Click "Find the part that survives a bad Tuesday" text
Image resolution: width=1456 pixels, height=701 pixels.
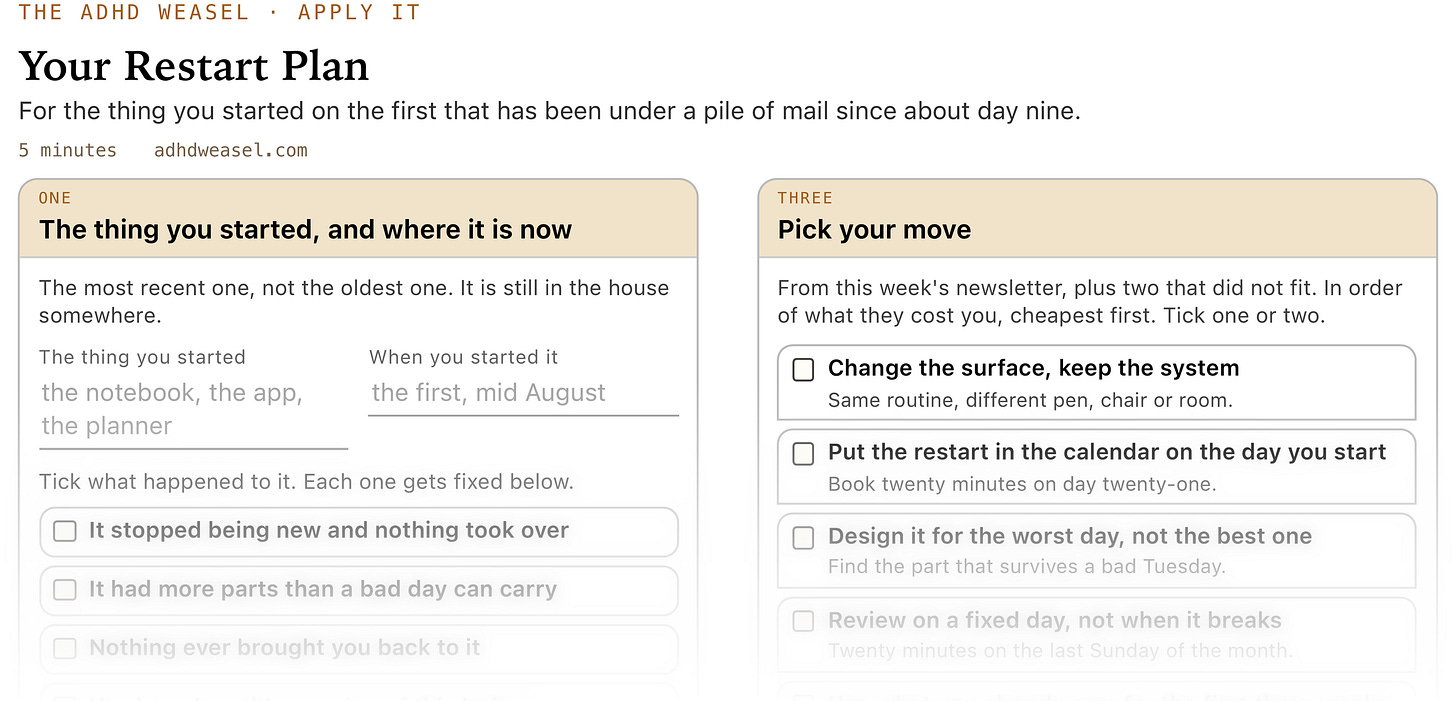pos(1026,567)
